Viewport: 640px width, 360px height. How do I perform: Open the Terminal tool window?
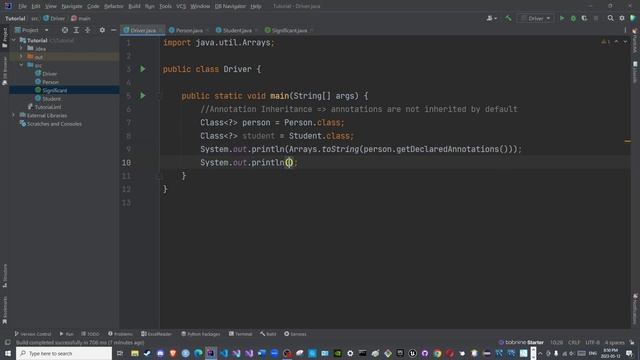coord(240,334)
